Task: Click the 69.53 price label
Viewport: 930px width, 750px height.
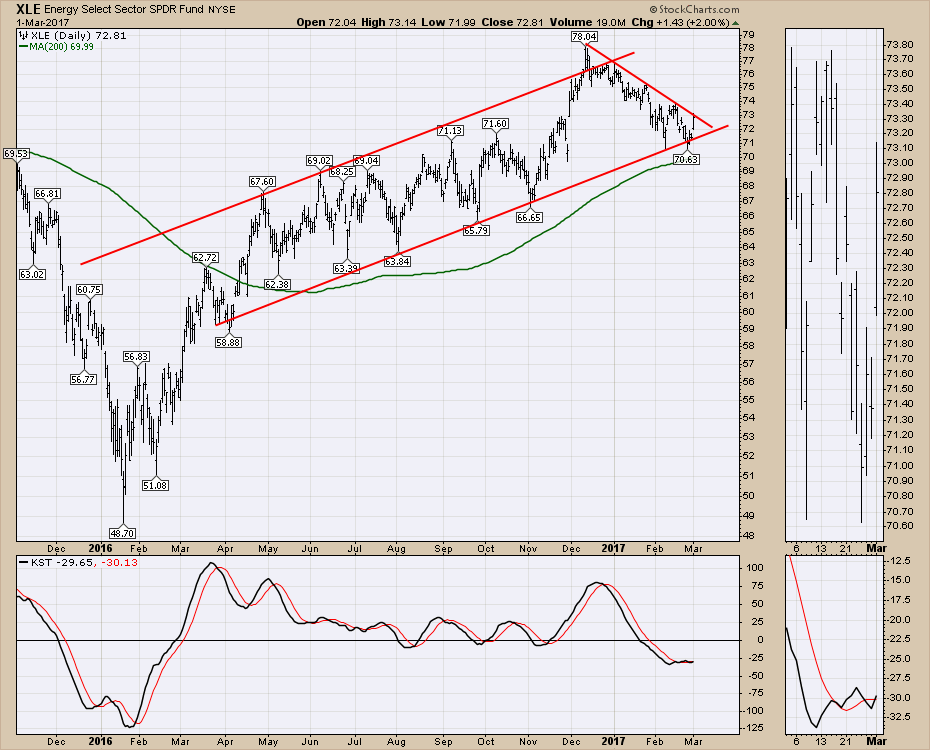Action: coord(16,154)
